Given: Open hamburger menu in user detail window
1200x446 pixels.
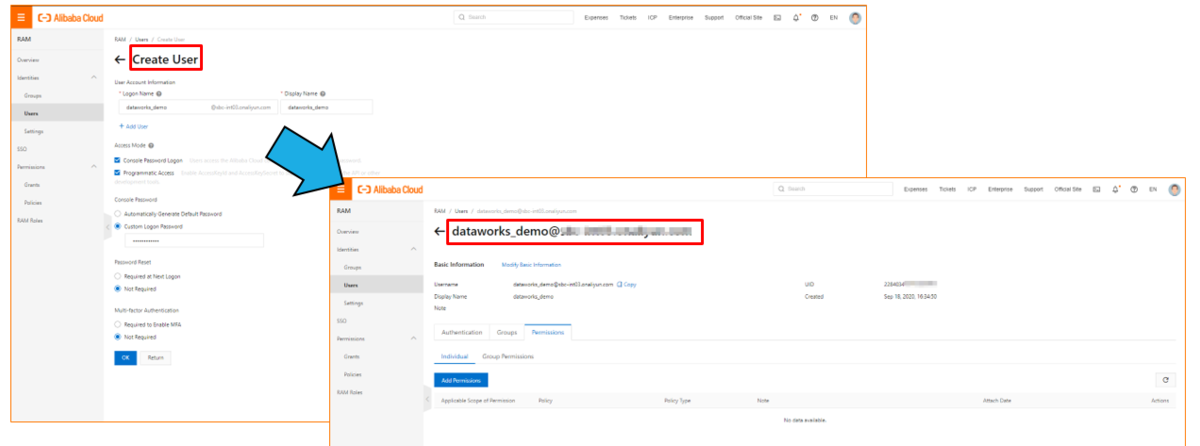Looking at the screenshot, I should [x=341, y=189].
